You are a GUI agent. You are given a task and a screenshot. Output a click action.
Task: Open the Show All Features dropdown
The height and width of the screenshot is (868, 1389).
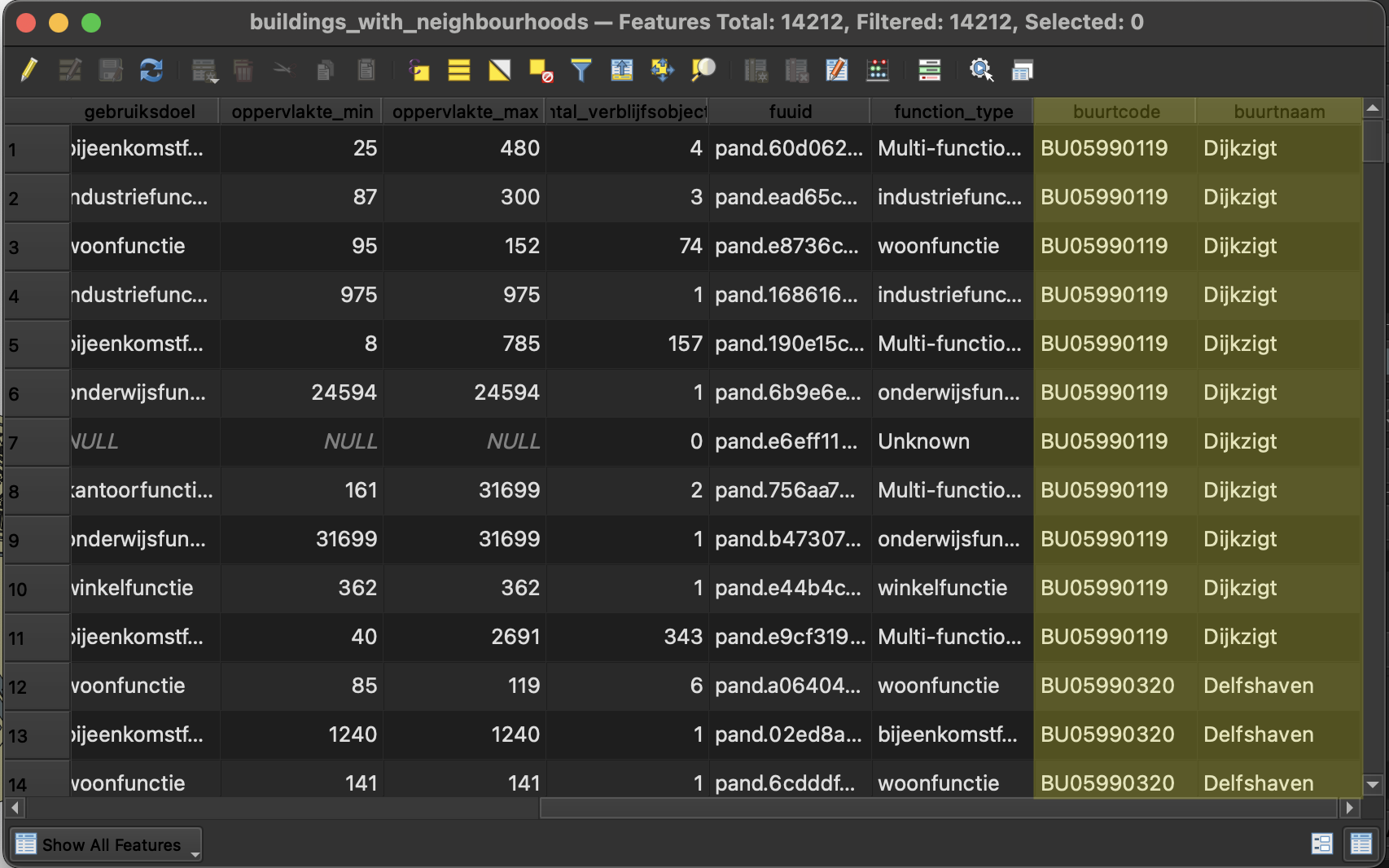[x=106, y=845]
